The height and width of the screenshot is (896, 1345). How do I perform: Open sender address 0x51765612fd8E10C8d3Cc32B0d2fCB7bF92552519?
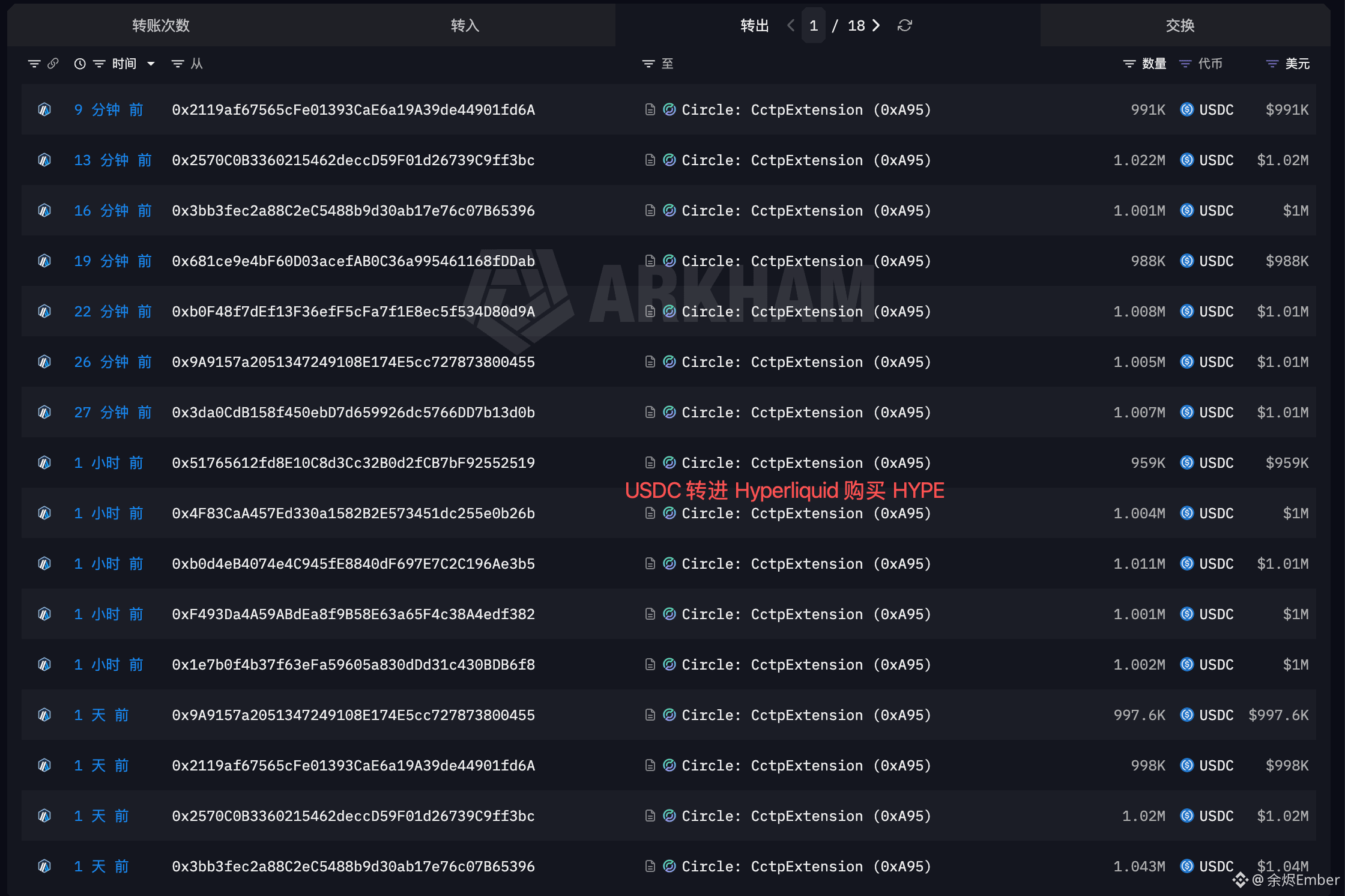click(354, 462)
